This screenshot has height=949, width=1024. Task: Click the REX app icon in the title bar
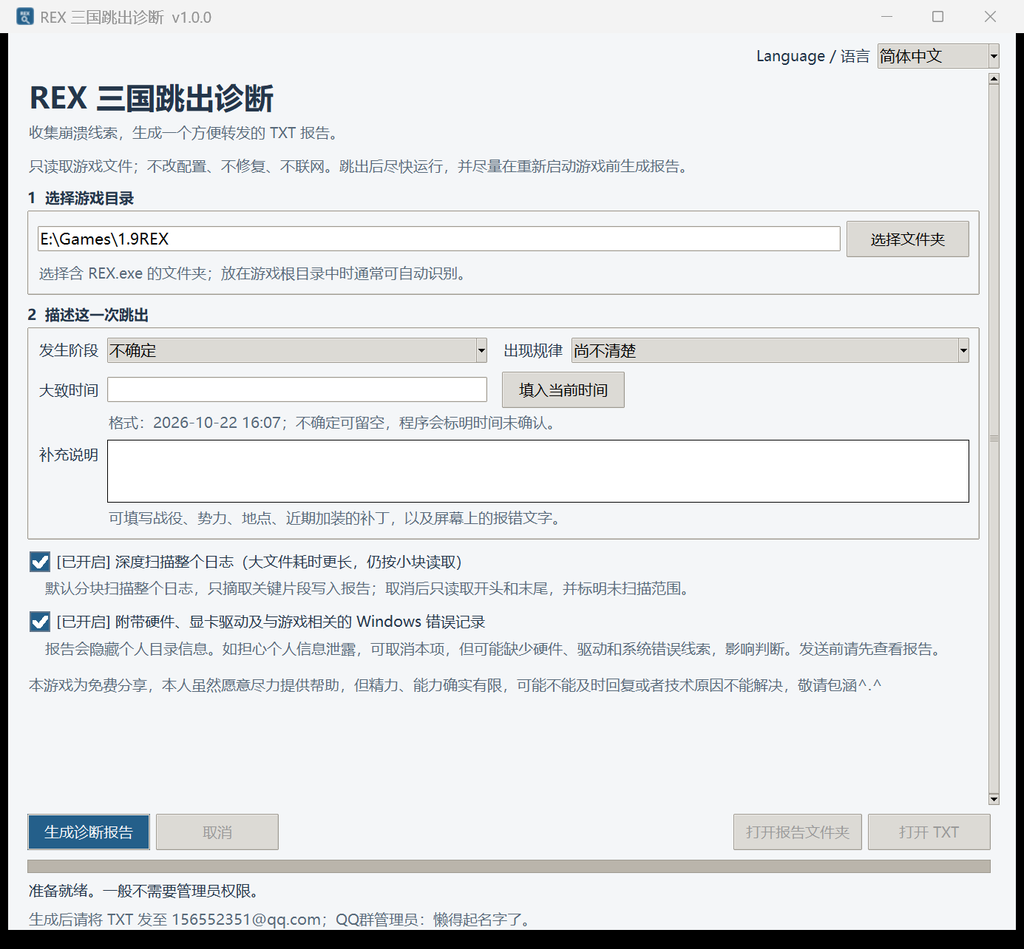tap(25, 16)
